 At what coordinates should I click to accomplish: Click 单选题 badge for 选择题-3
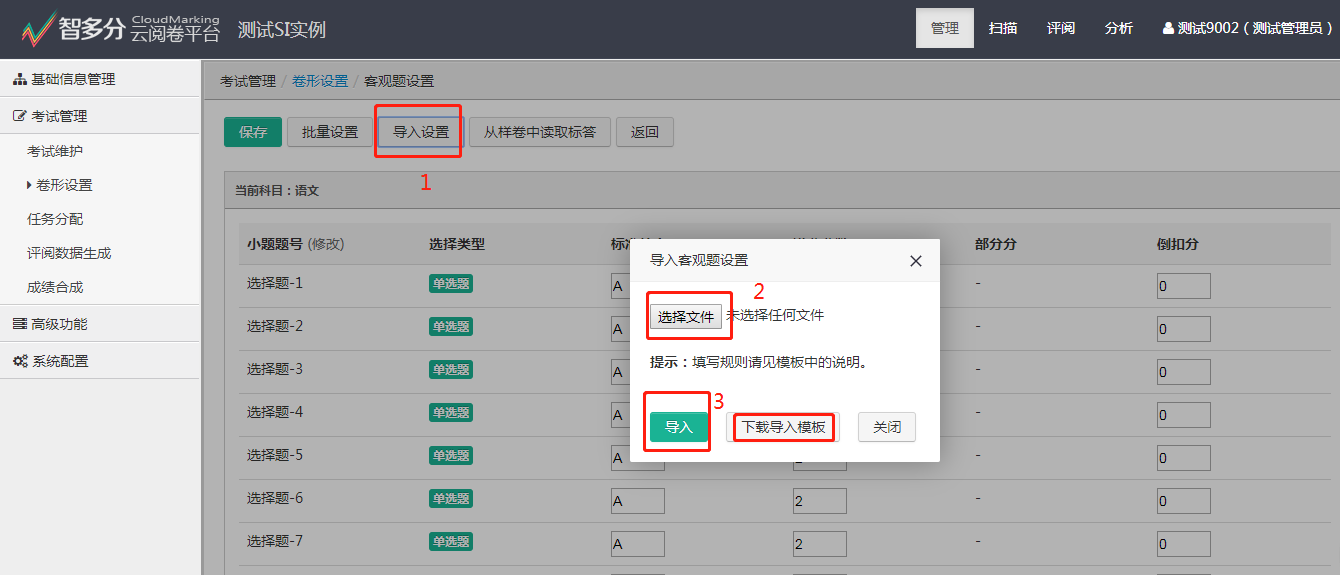click(x=451, y=370)
